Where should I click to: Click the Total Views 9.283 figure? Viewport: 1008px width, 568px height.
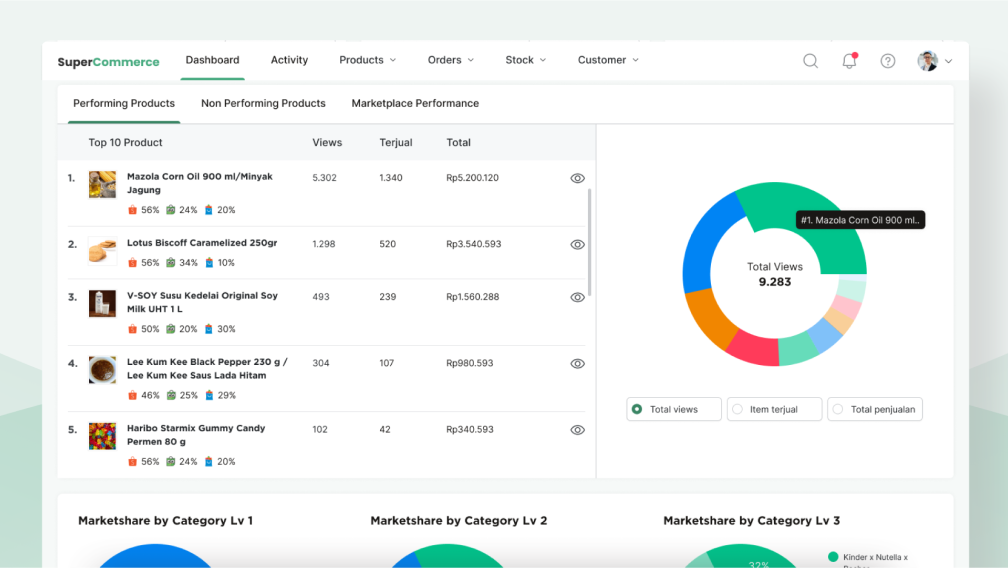tap(775, 282)
